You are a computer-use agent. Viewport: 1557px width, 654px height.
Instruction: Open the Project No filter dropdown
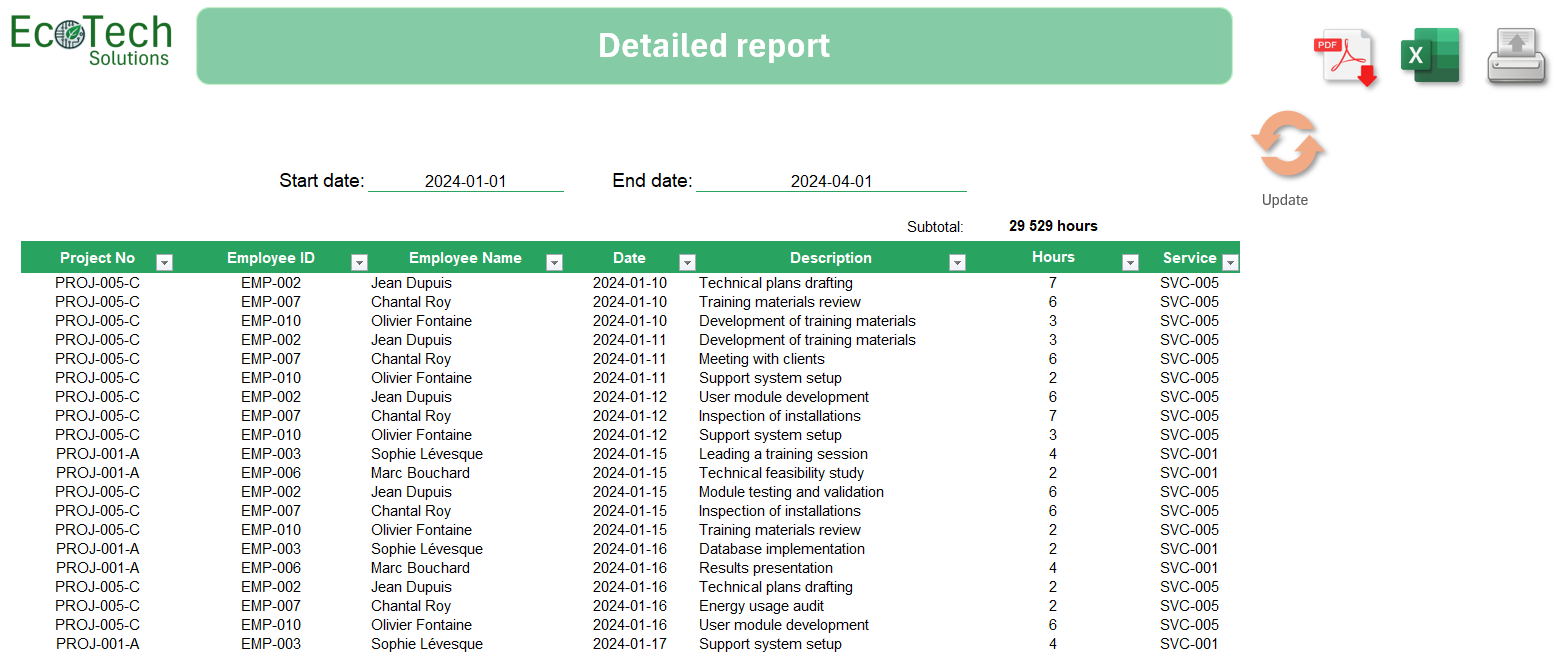pyautogui.click(x=165, y=262)
